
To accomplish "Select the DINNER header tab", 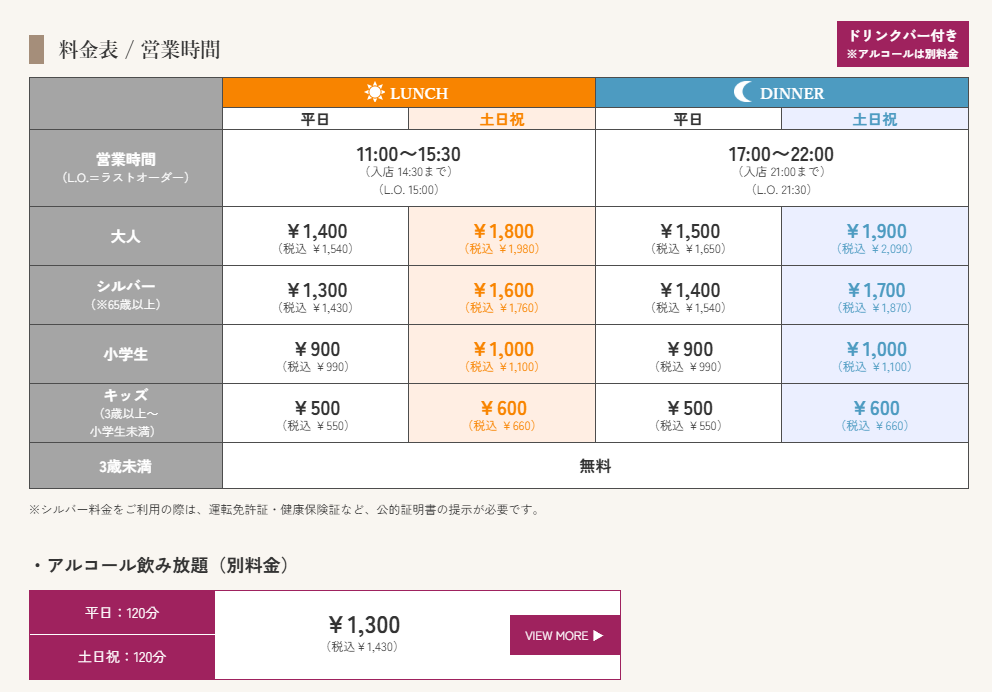I will tap(782, 92).
